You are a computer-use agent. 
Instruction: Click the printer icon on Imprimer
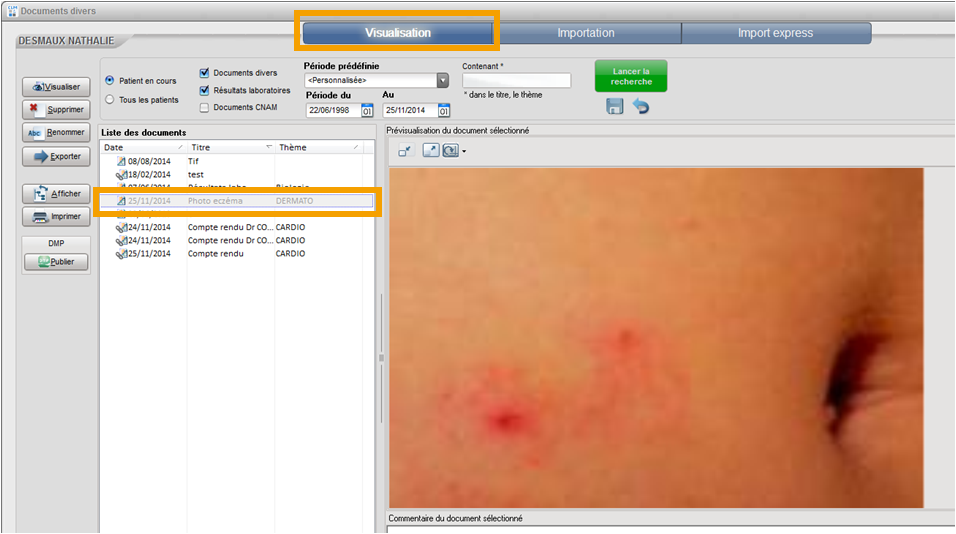[x=40, y=217]
